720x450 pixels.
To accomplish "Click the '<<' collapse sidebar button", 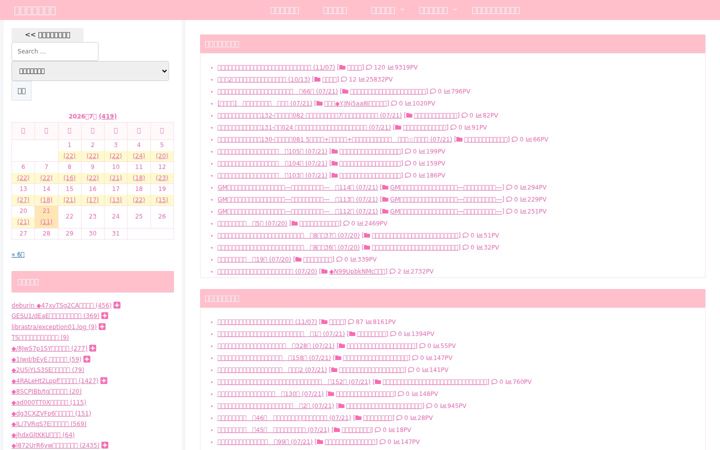I will point(47,35).
